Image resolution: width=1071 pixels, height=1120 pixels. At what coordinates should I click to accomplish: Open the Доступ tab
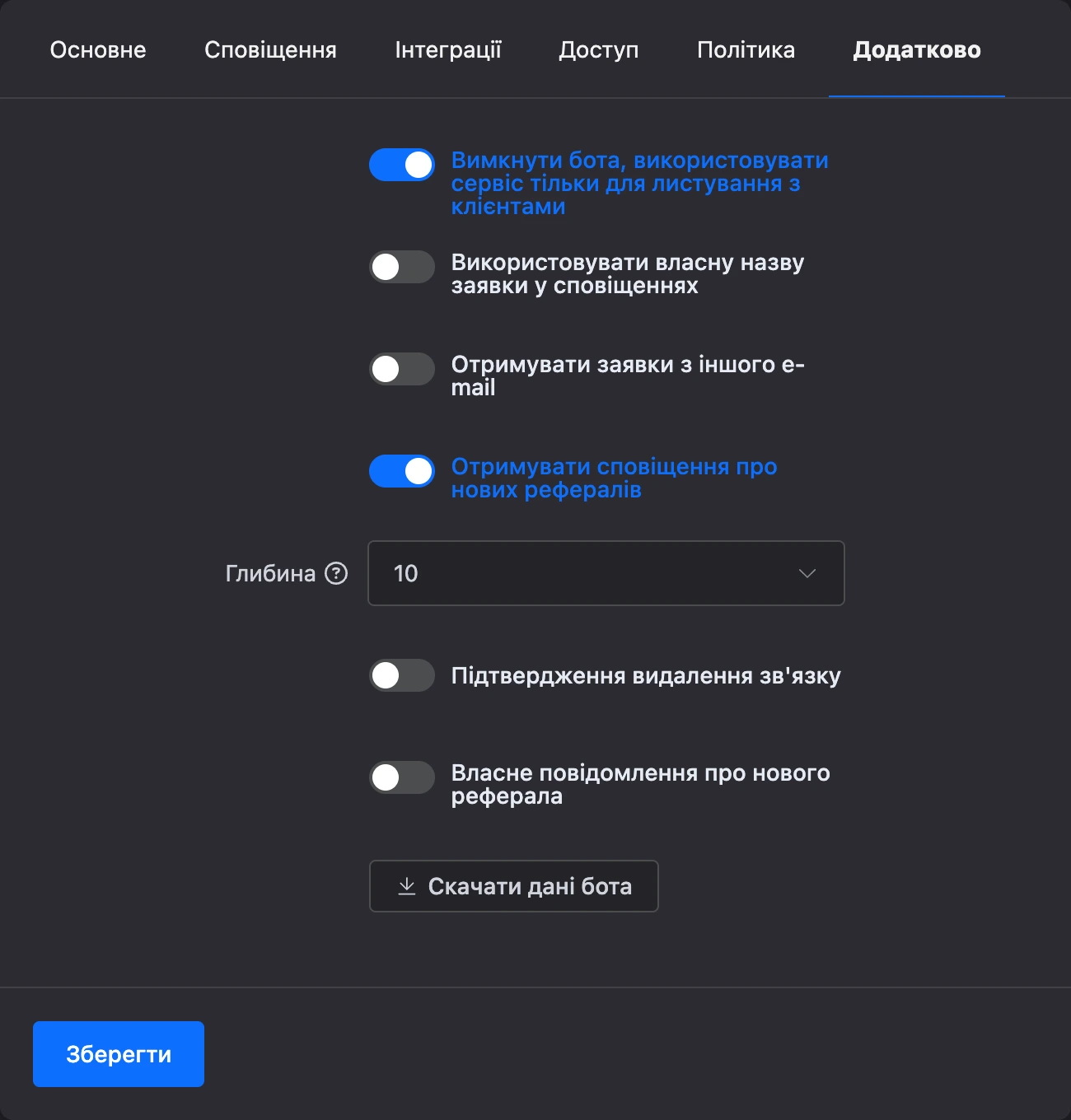[x=599, y=50]
